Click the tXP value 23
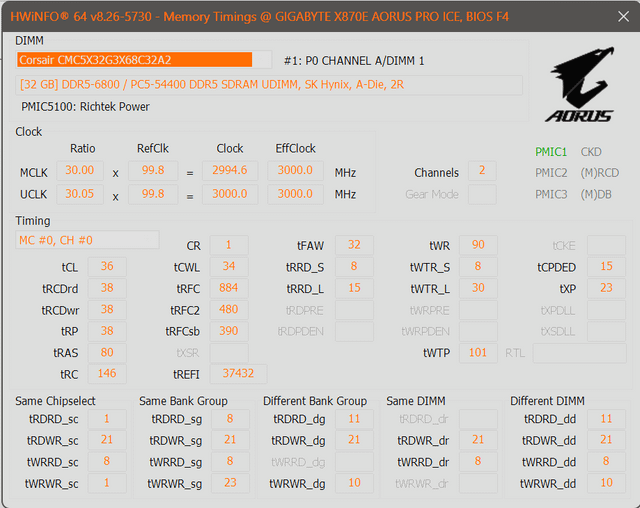 tap(606, 288)
